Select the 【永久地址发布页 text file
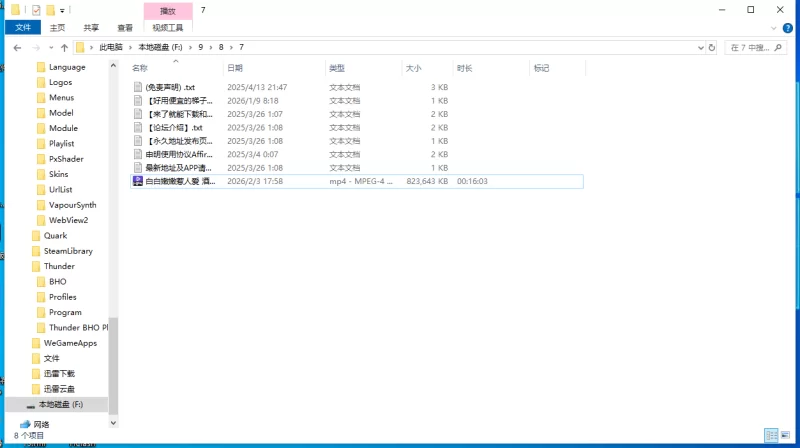Image resolution: width=800 pixels, height=448 pixels. [x=179, y=141]
